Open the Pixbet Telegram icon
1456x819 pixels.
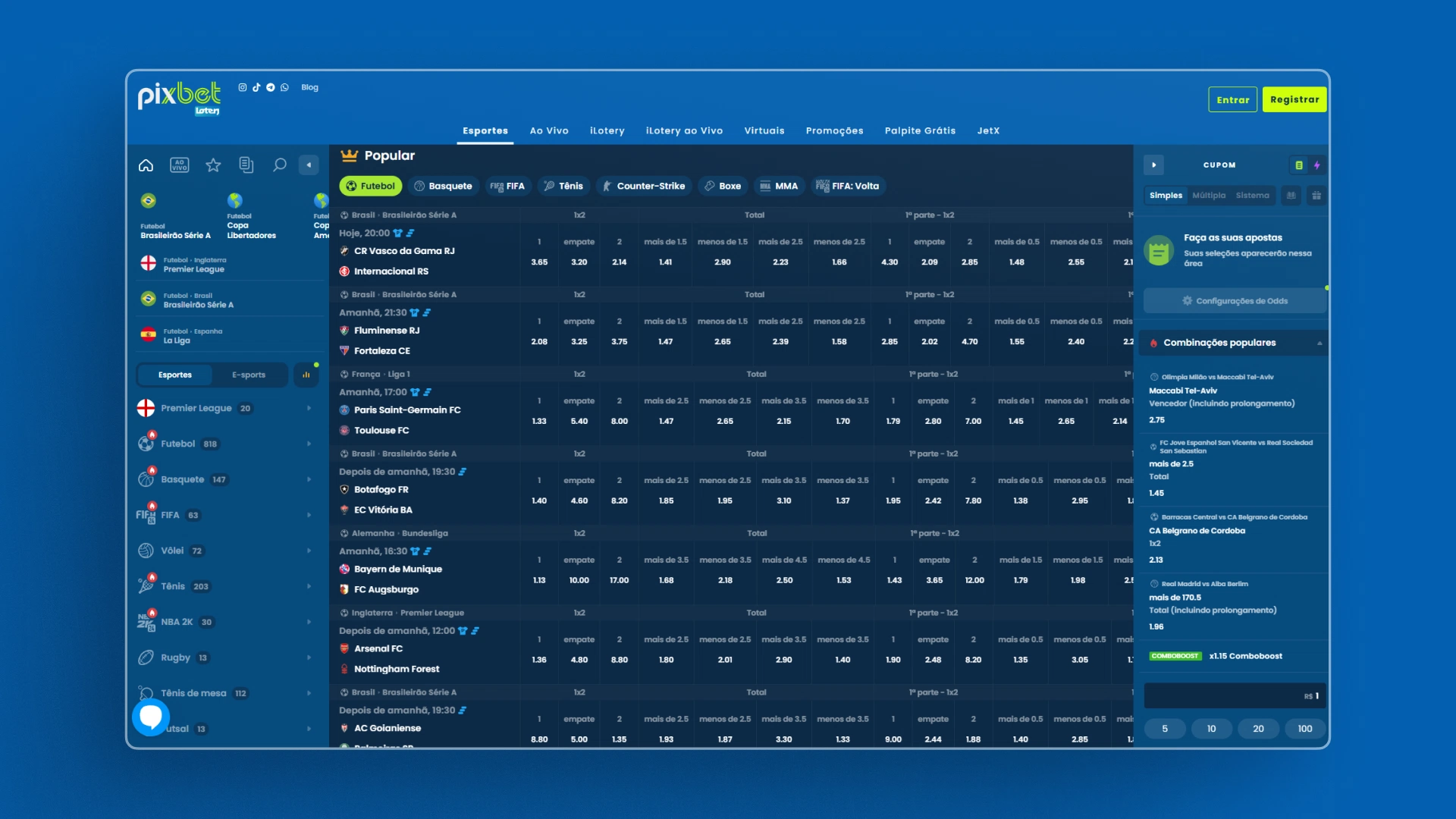pos(271,87)
